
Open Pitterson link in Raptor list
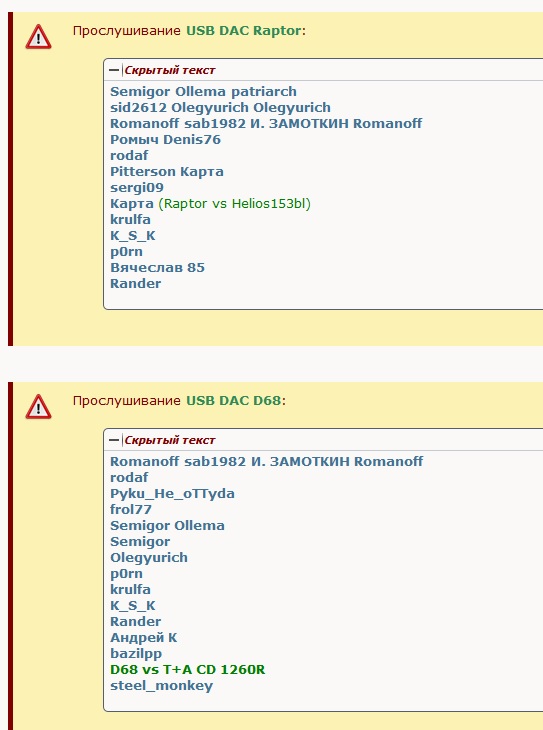click(x=143, y=172)
